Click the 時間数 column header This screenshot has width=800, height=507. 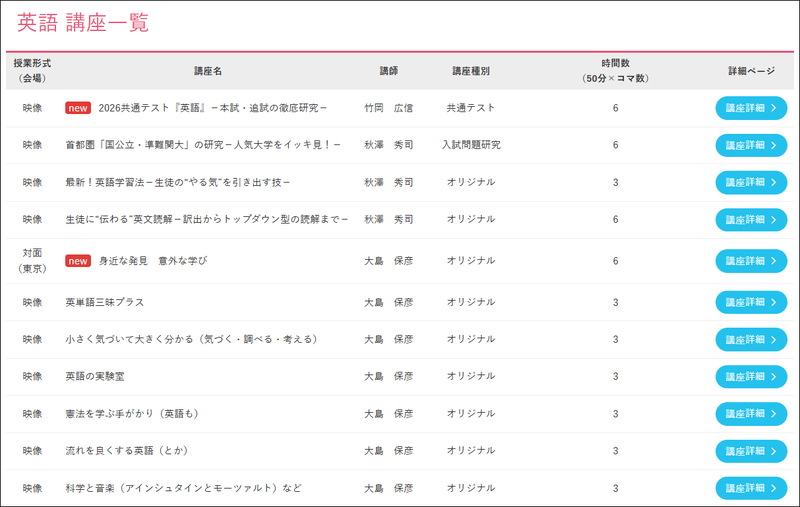[x=615, y=71]
